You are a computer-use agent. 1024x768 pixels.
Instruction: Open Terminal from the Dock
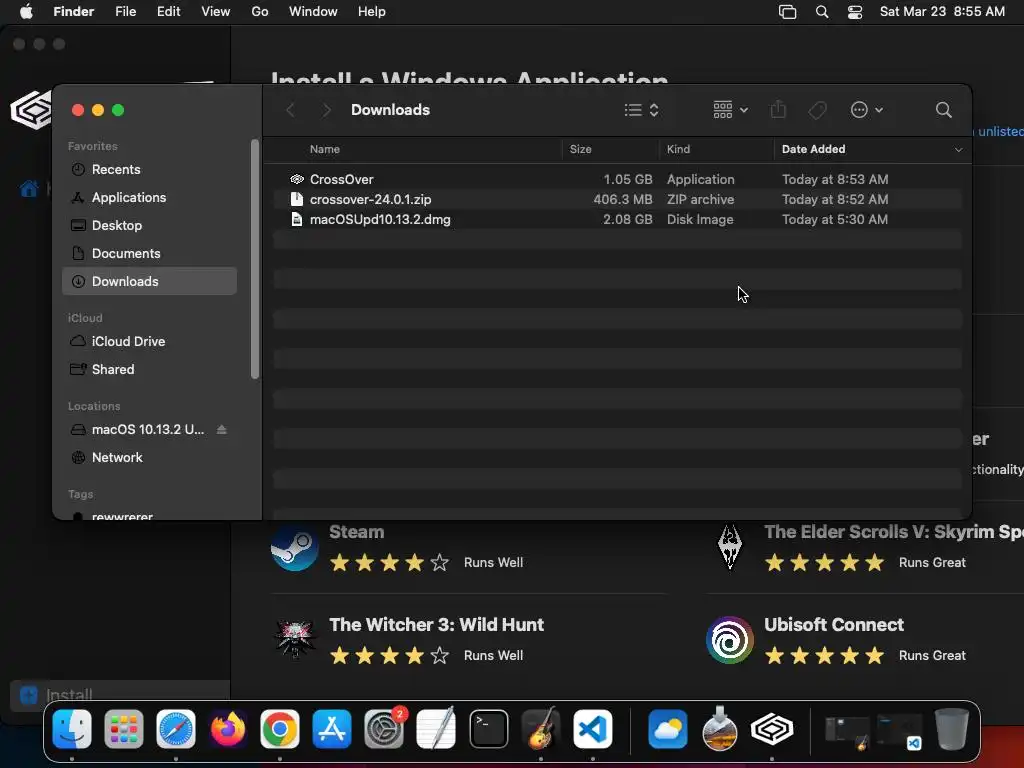(x=488, y=729)
